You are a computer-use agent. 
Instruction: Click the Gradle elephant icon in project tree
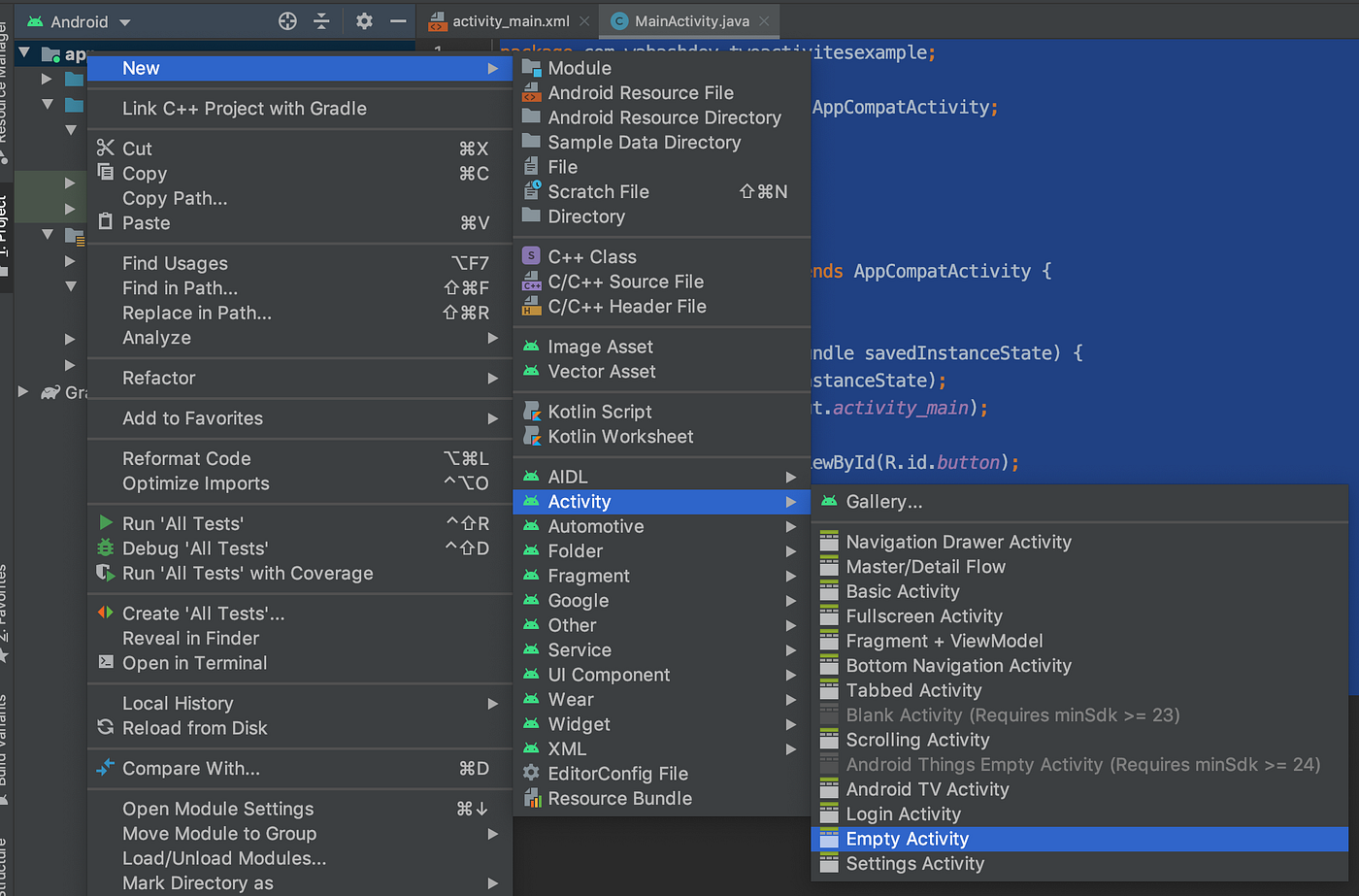pyautogui.click(x=50, y=392)
